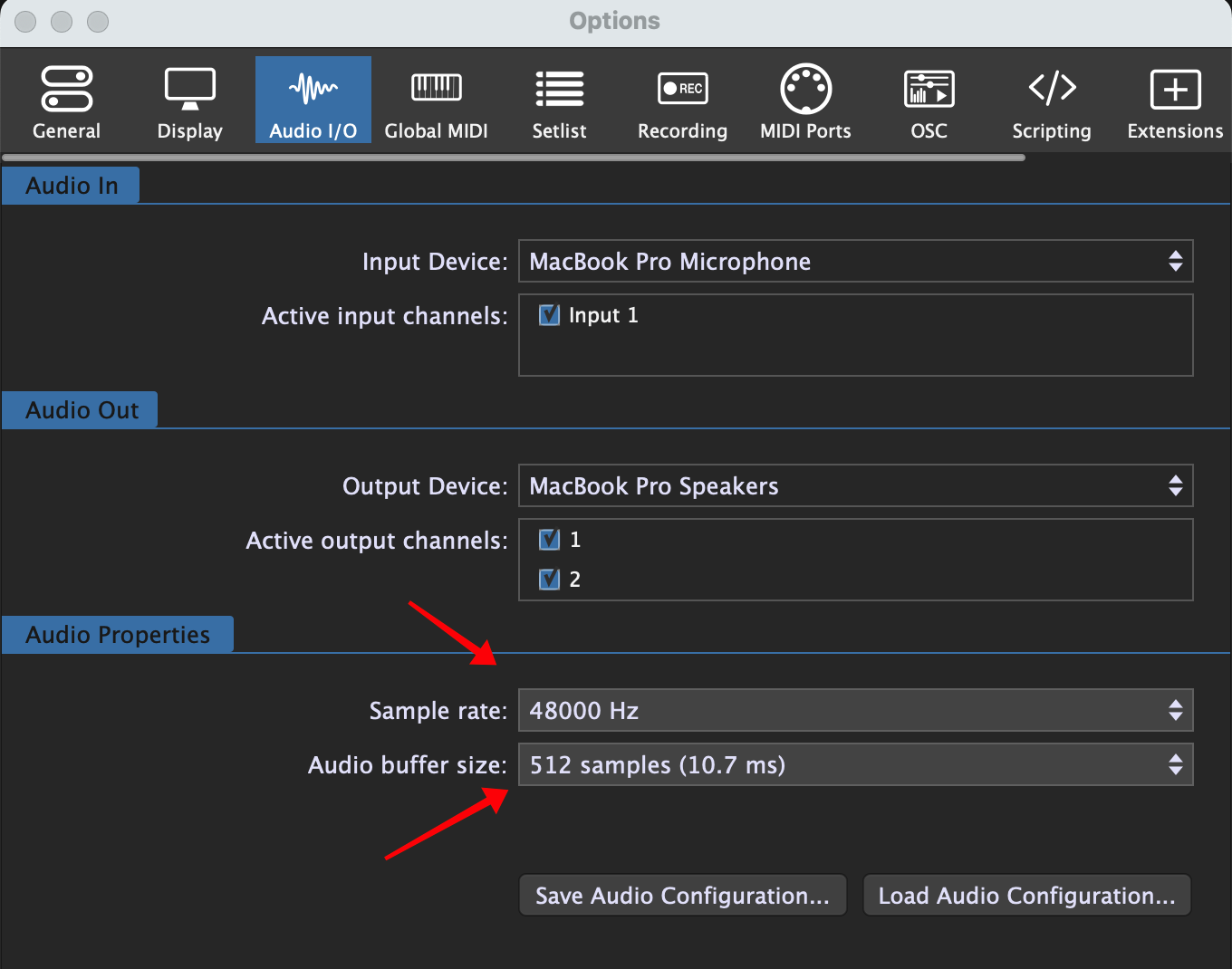Image resolution: width=1232 pixels, height=969 pixels.
Task: Open the Input Device dropdown
Action: (x=855, y=262)
